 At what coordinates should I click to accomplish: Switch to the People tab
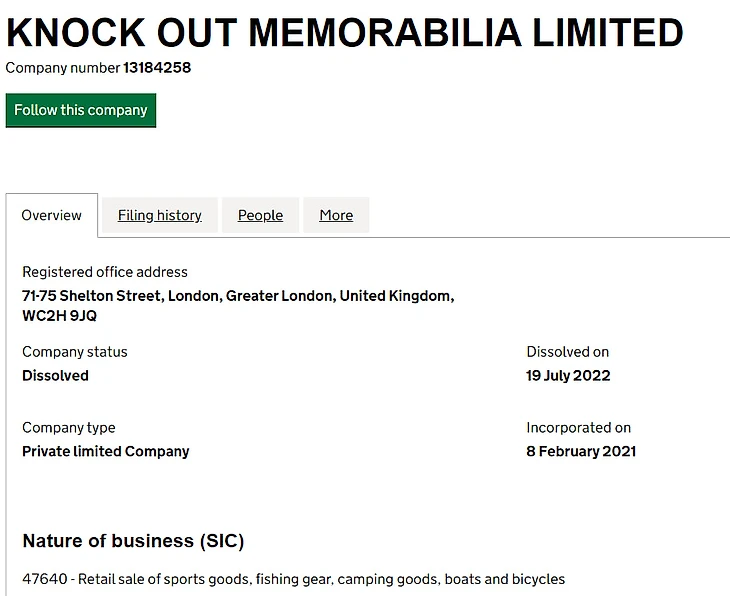[x=260, y=215]
